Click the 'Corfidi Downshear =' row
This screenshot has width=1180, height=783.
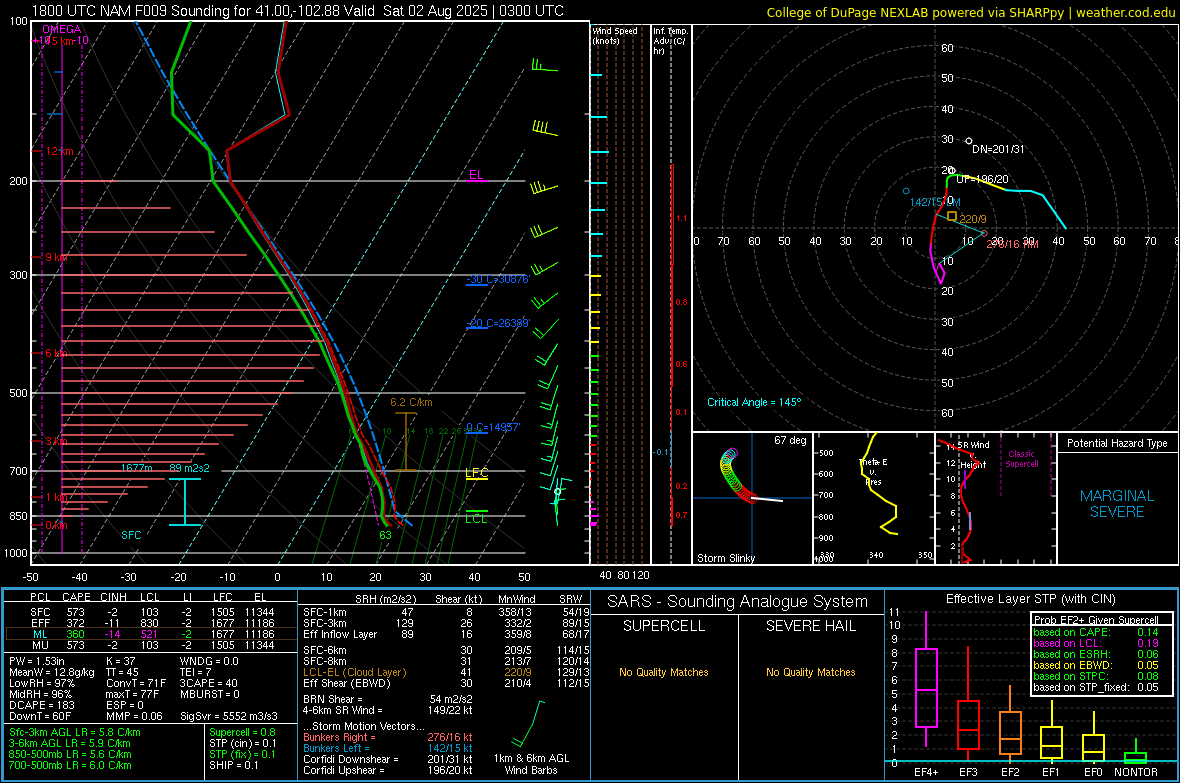[388, 759]
